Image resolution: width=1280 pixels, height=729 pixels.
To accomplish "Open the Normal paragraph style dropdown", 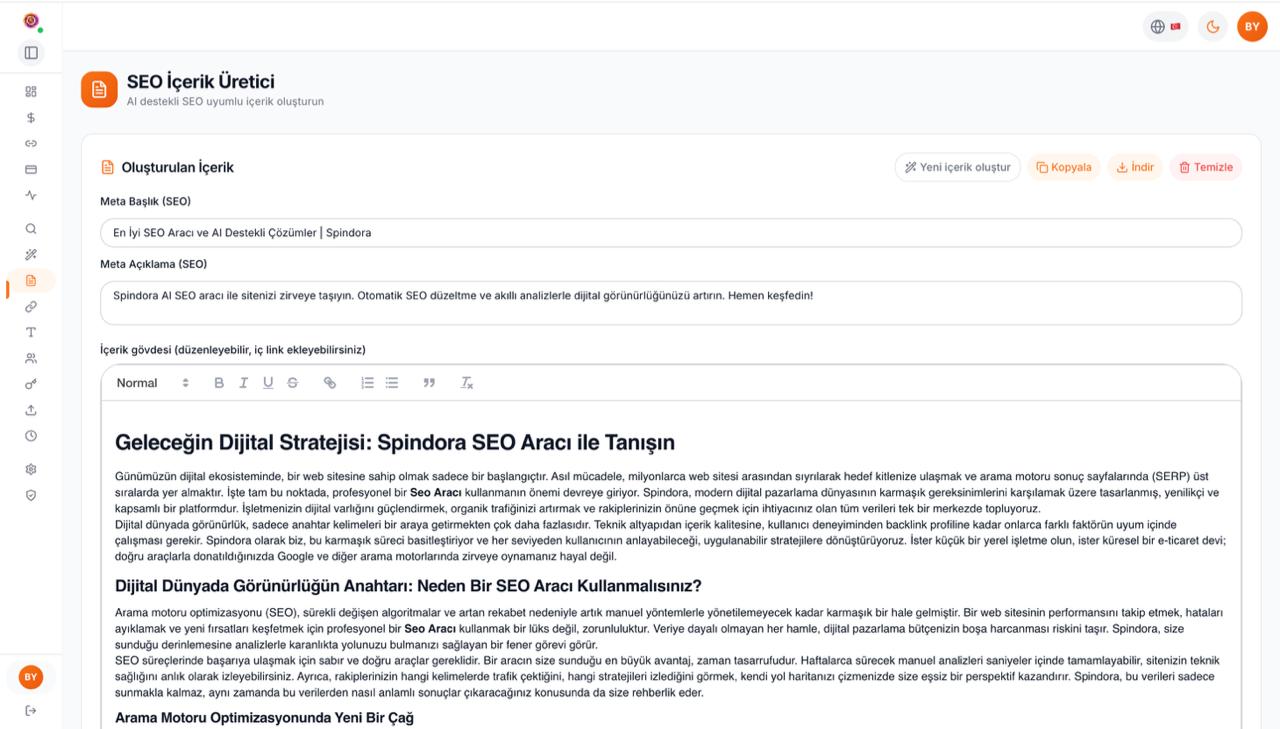I will 152,383.
